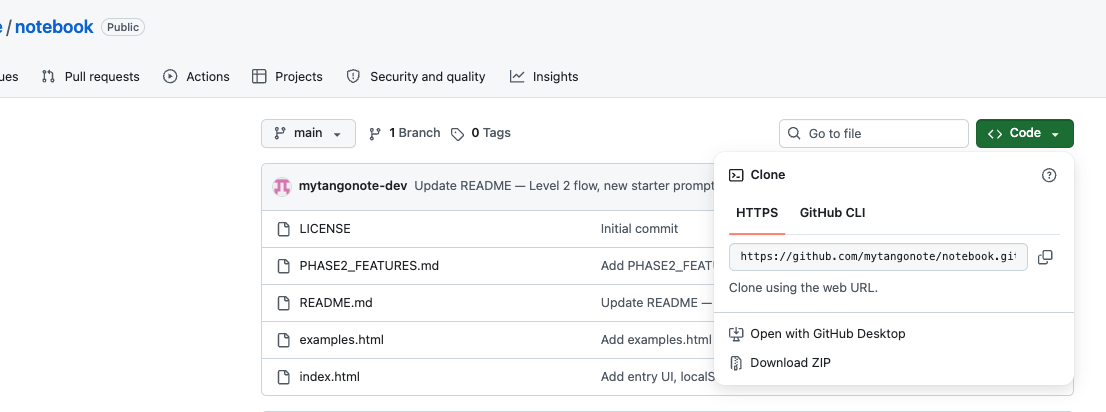Open the Add entry UI commit link
The width and height of the screenshot is (1106, 412).
(657, 377)
